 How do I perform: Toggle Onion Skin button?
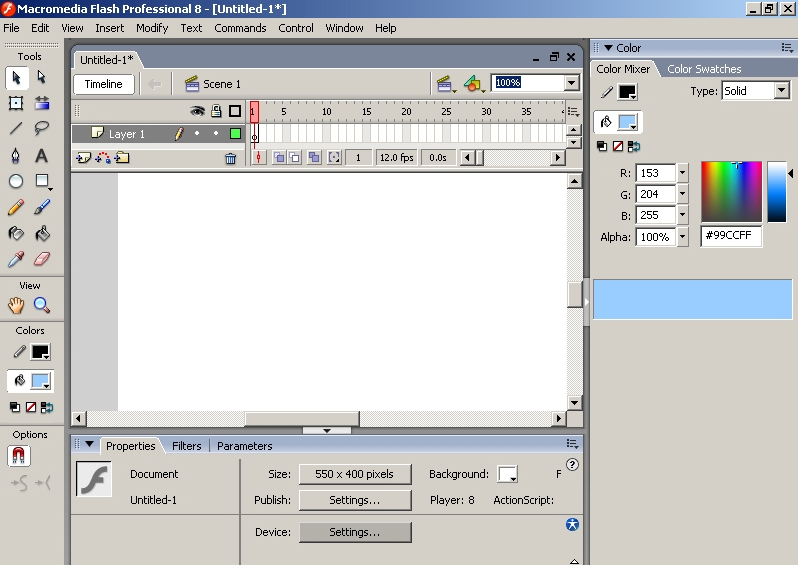[279, 157]
